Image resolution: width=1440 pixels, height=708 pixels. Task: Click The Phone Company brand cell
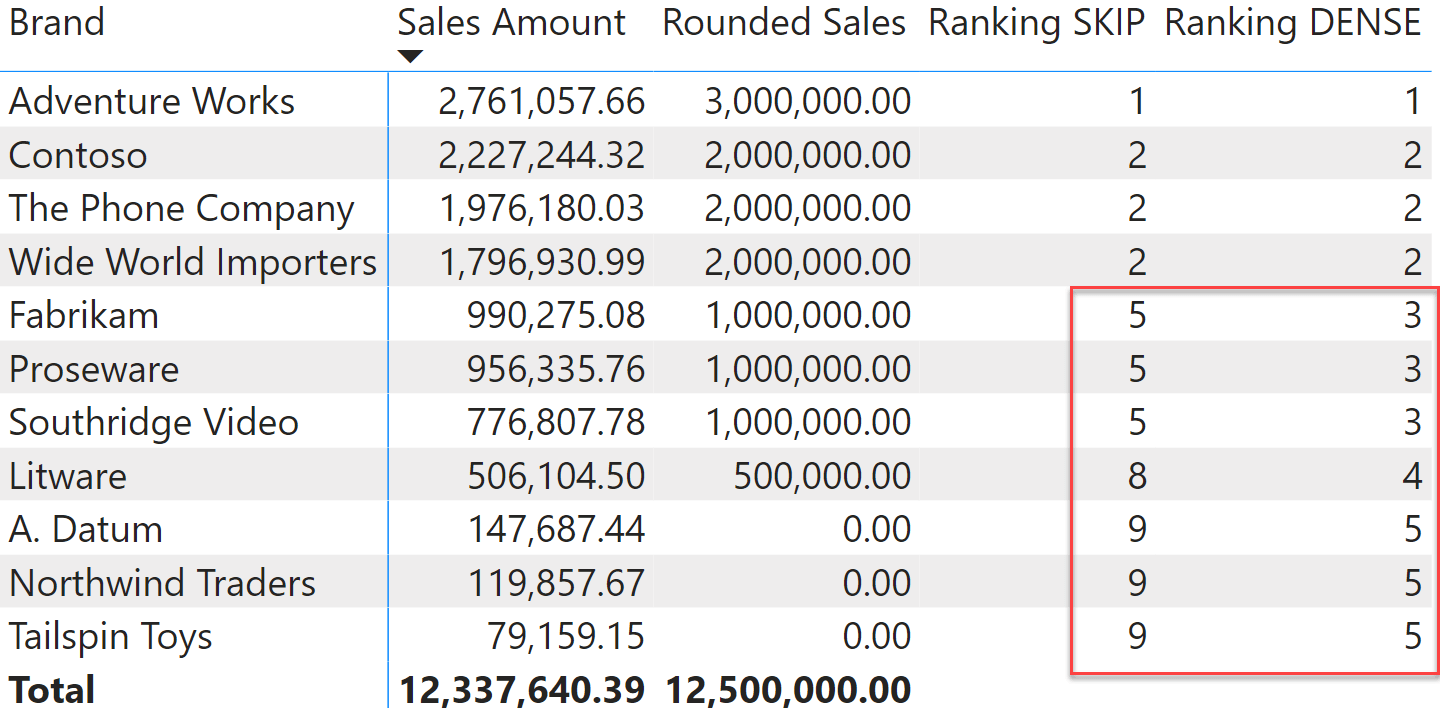[x=182, y=208]
